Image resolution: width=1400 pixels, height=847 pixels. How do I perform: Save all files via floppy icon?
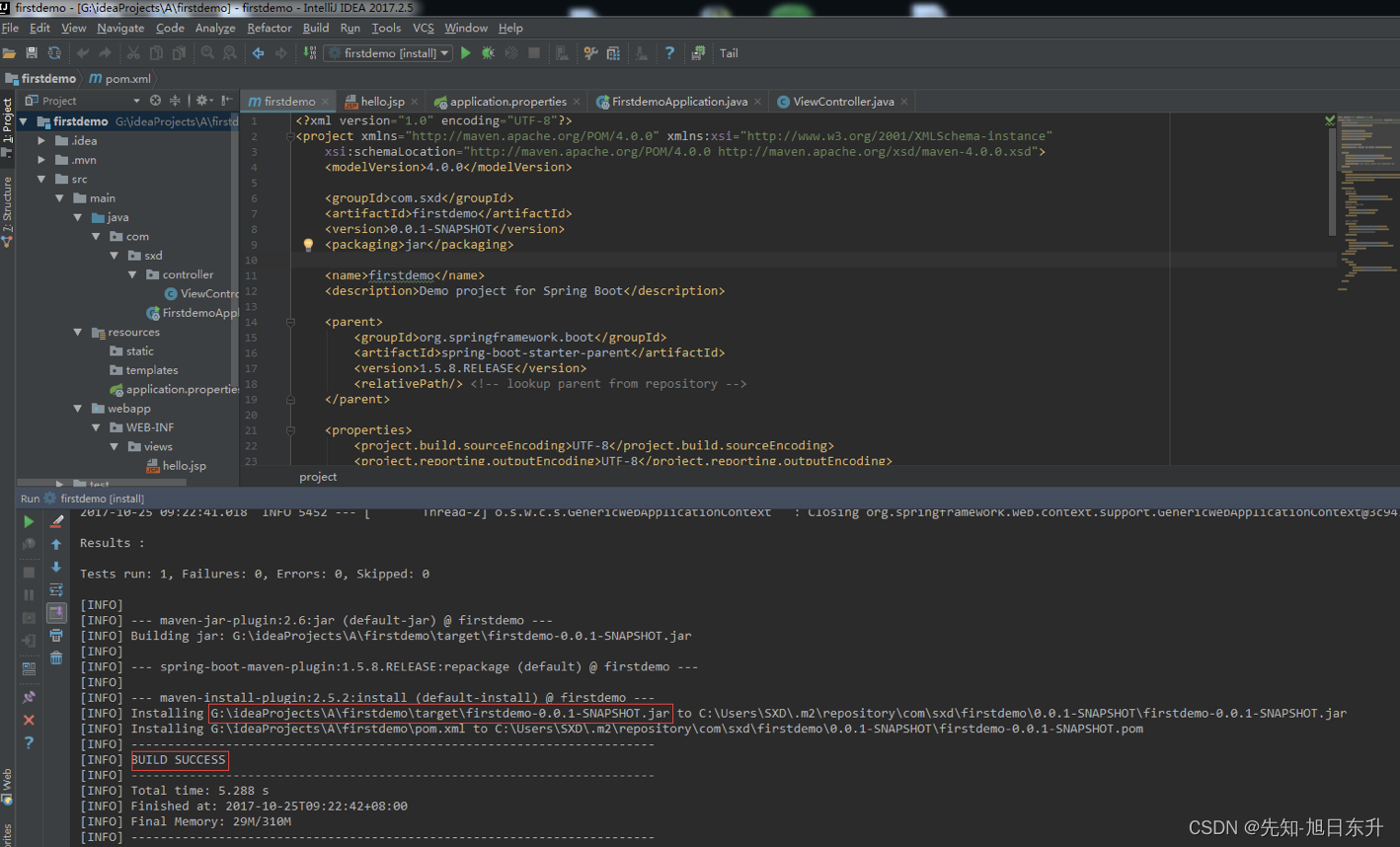tap(32, 53)
